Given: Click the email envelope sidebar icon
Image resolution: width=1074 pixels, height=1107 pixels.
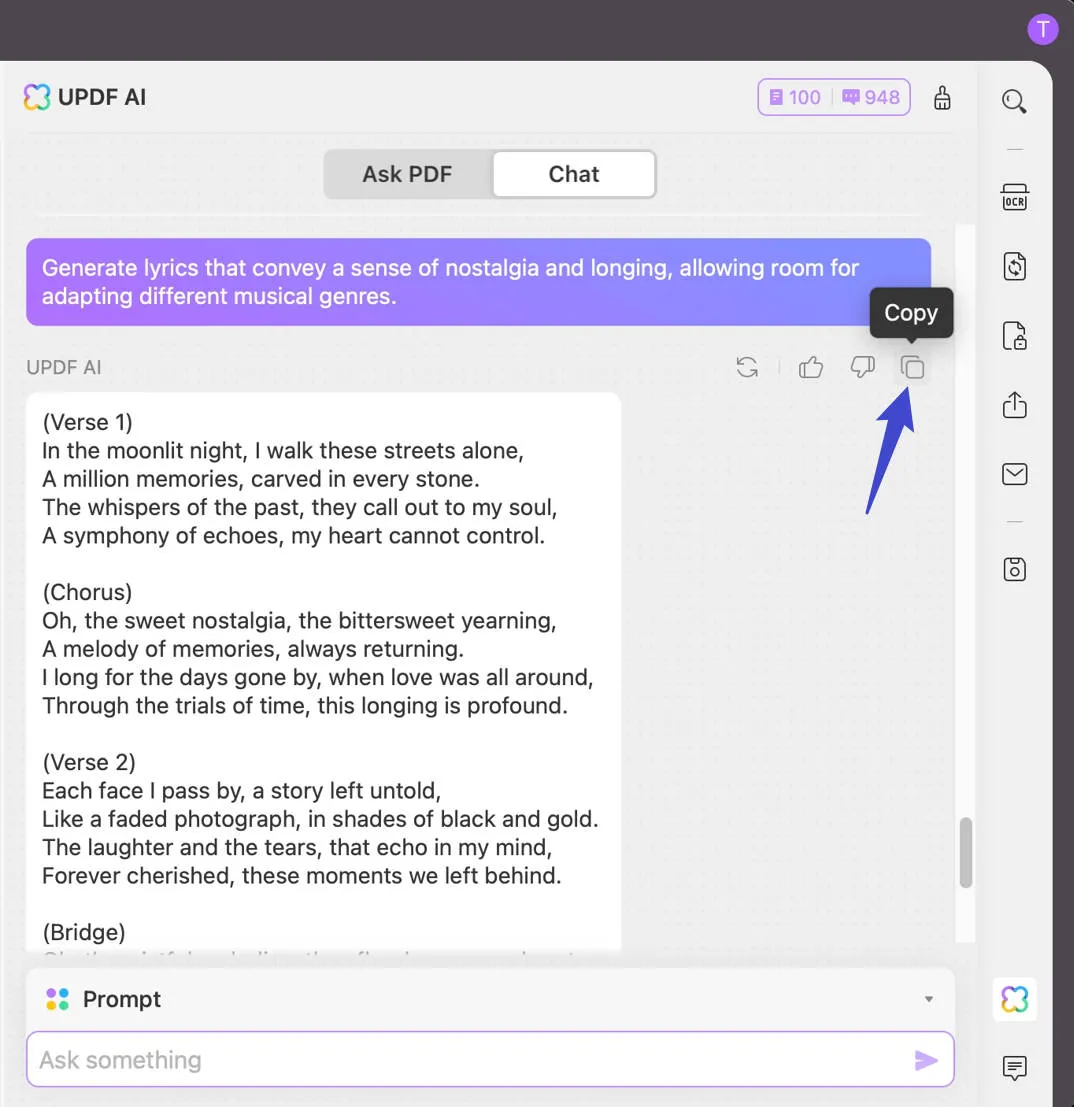Looking at the screenshot, I should click(1015, 474).
